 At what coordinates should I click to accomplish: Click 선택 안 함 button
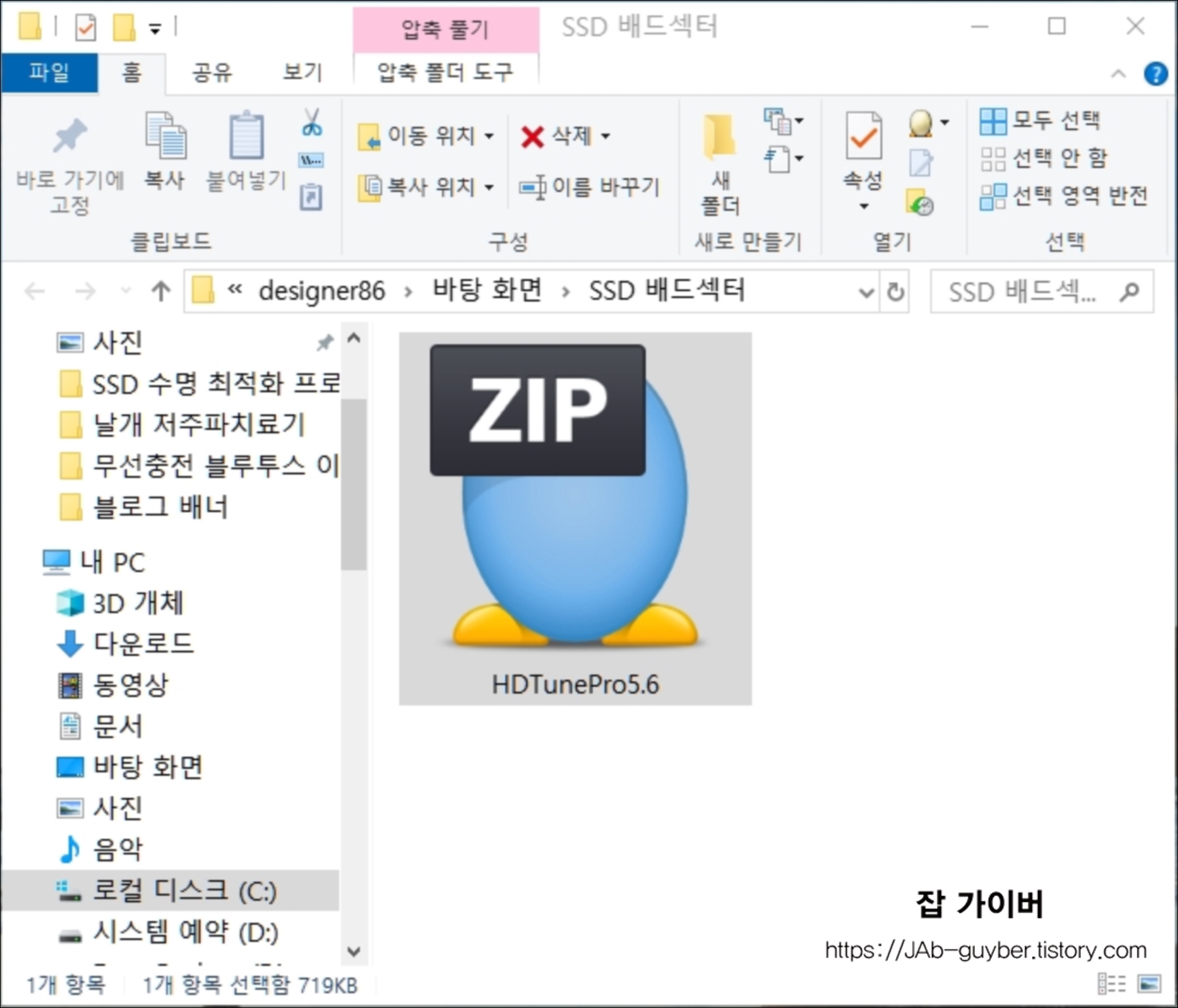point(1043,158)
